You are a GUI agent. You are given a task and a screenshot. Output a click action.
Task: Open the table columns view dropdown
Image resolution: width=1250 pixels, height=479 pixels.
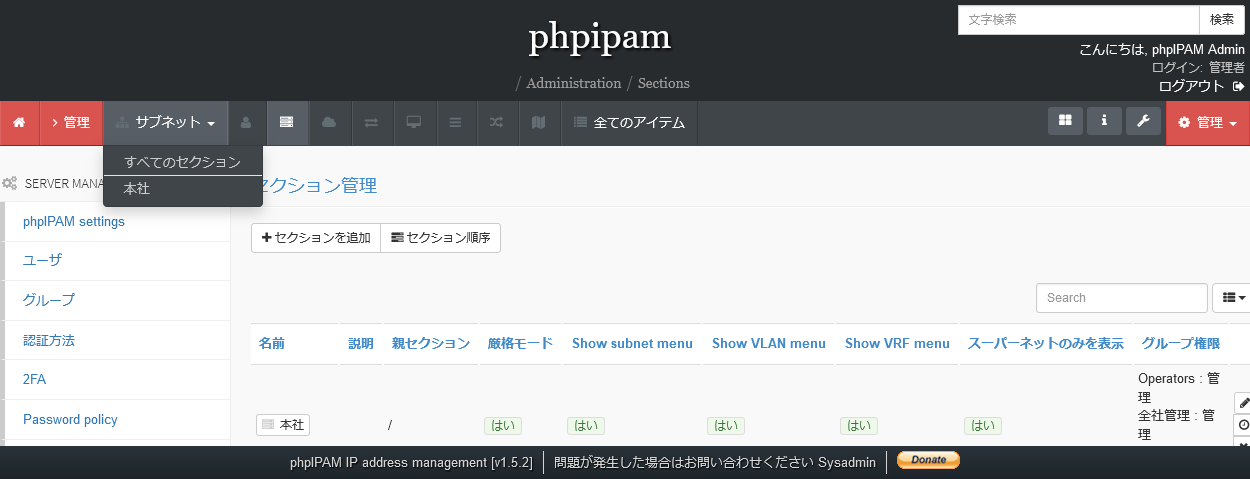1231,297
